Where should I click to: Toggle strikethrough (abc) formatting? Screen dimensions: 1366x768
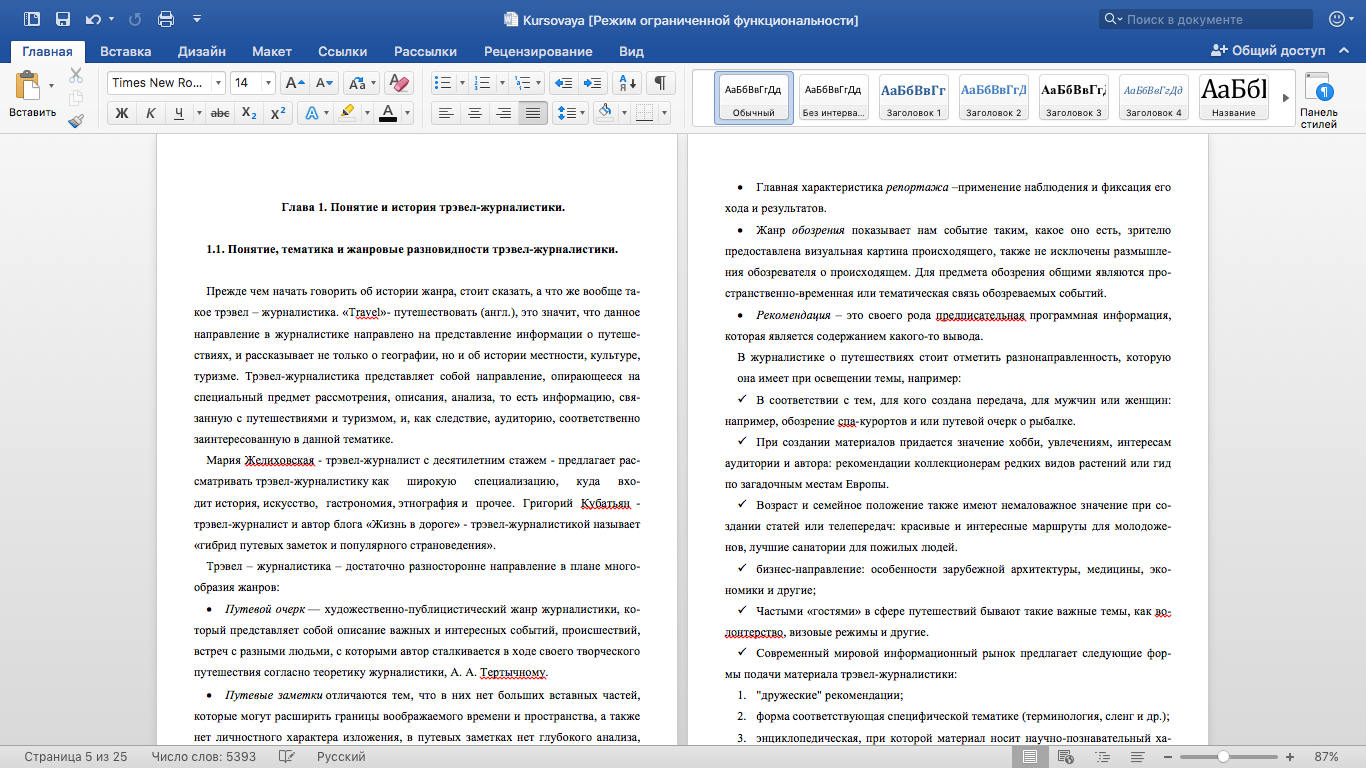[221, 113]
